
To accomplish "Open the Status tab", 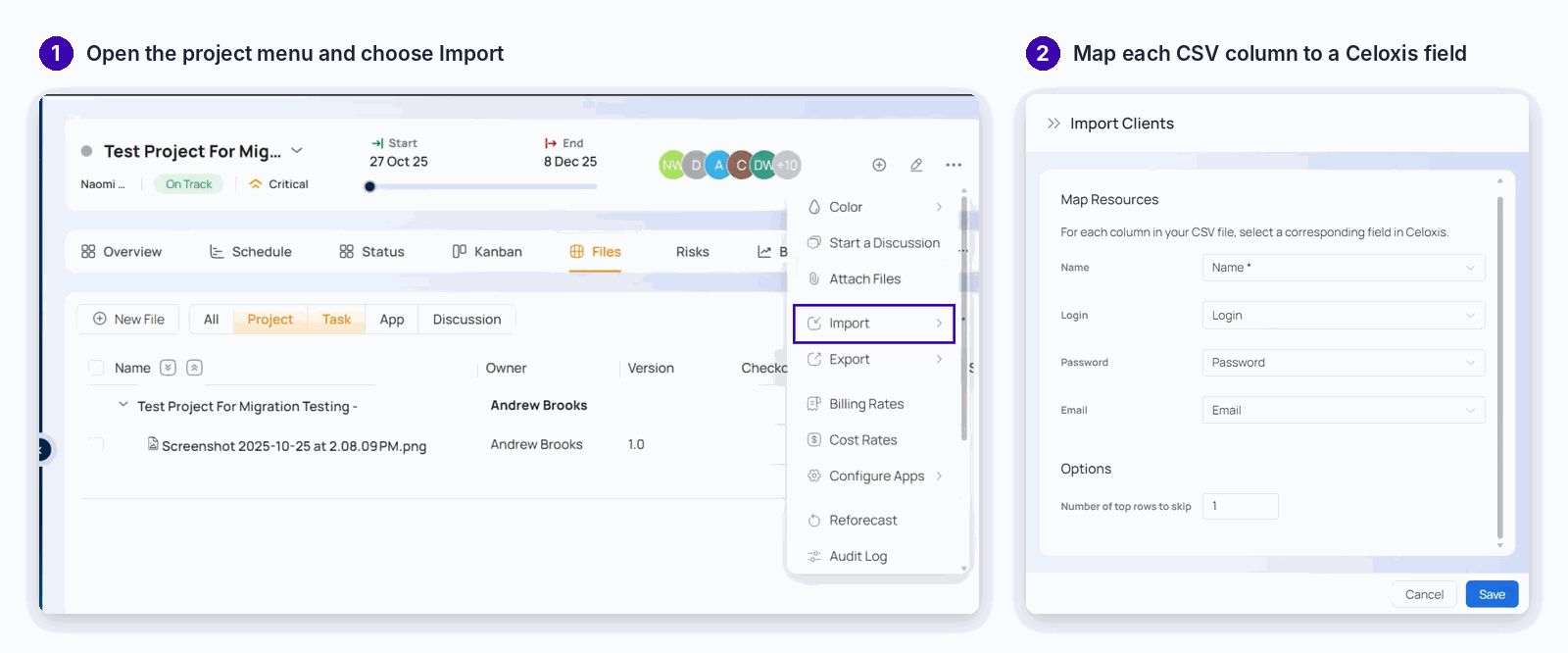I will click(x=371, y=252).
